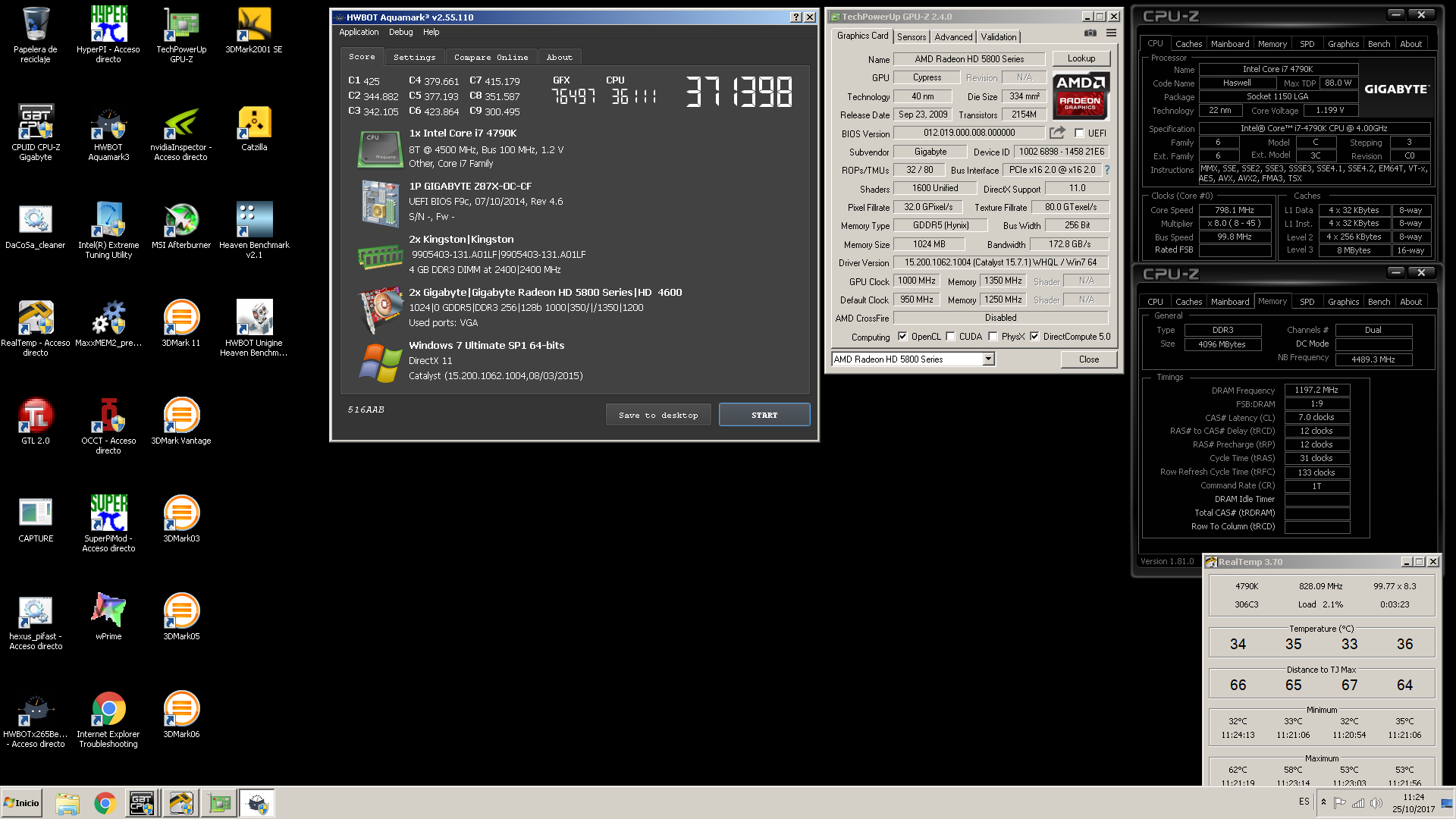Toggle the CUDA checkbox in GPU-Z
Screen dimensions: 1456x819
click(950, 336)
